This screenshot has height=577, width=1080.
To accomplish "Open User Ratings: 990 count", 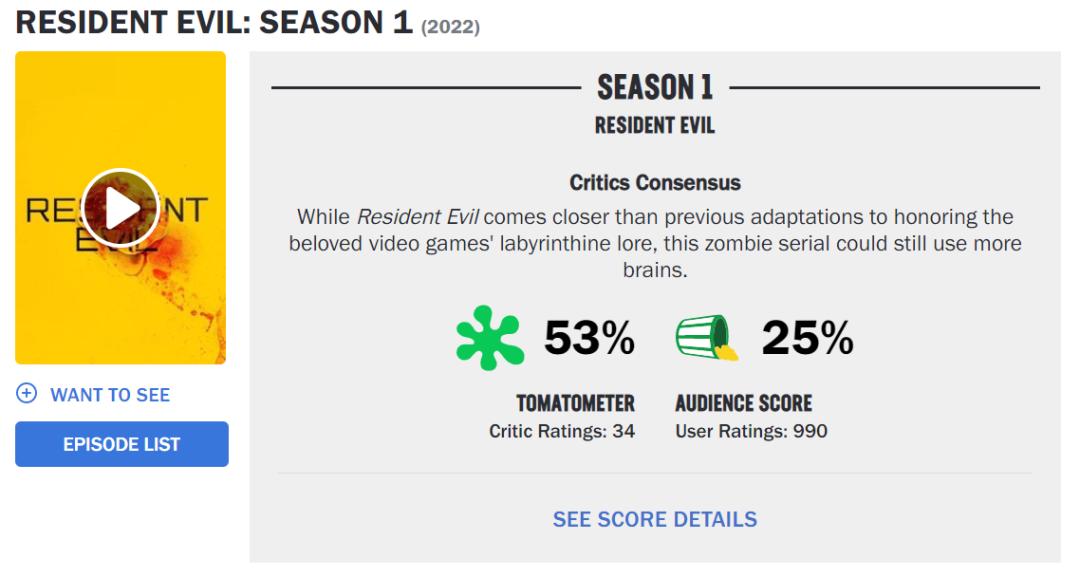I will click(x=751, y=431).
